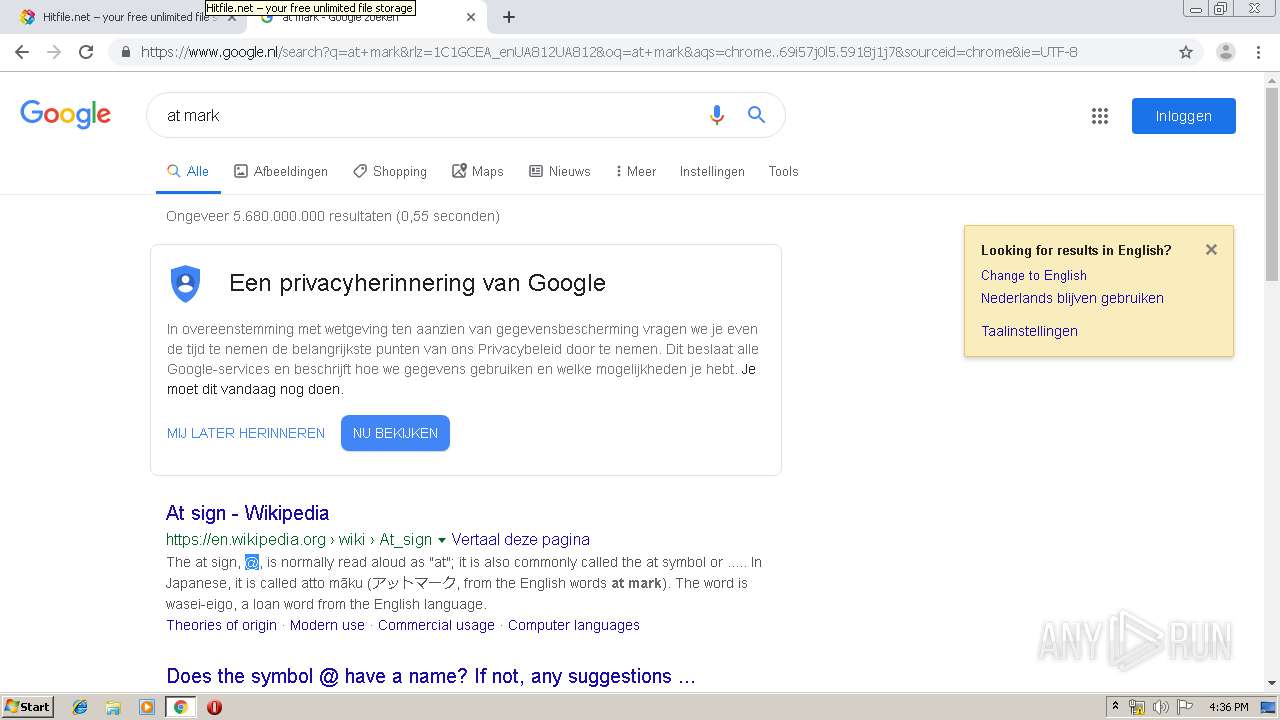1280x720 pixels.
Task: Open the Google apps grid
Action: pyautogui.click(x=1100, y=116)
